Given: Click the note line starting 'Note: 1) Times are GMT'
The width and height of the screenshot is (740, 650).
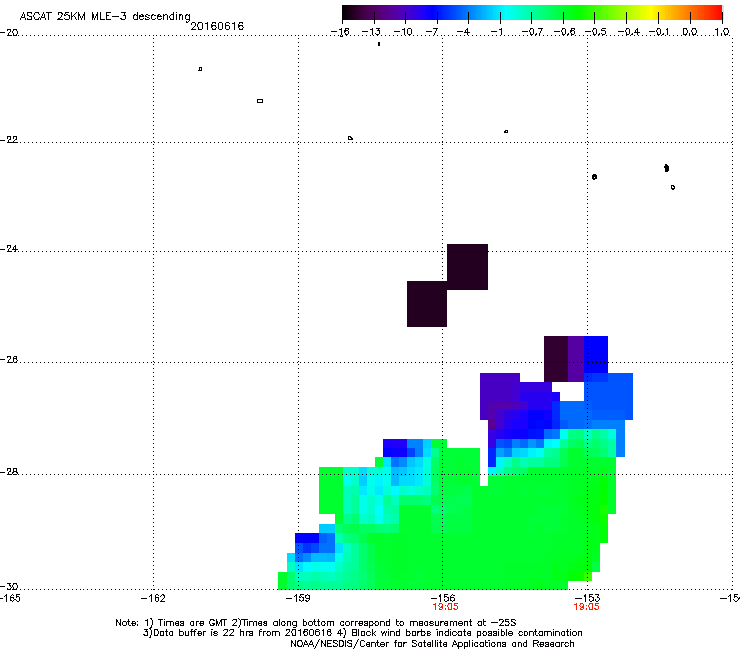Looking at the screenshot, I should pyautogui.click(x=316, y=623).
